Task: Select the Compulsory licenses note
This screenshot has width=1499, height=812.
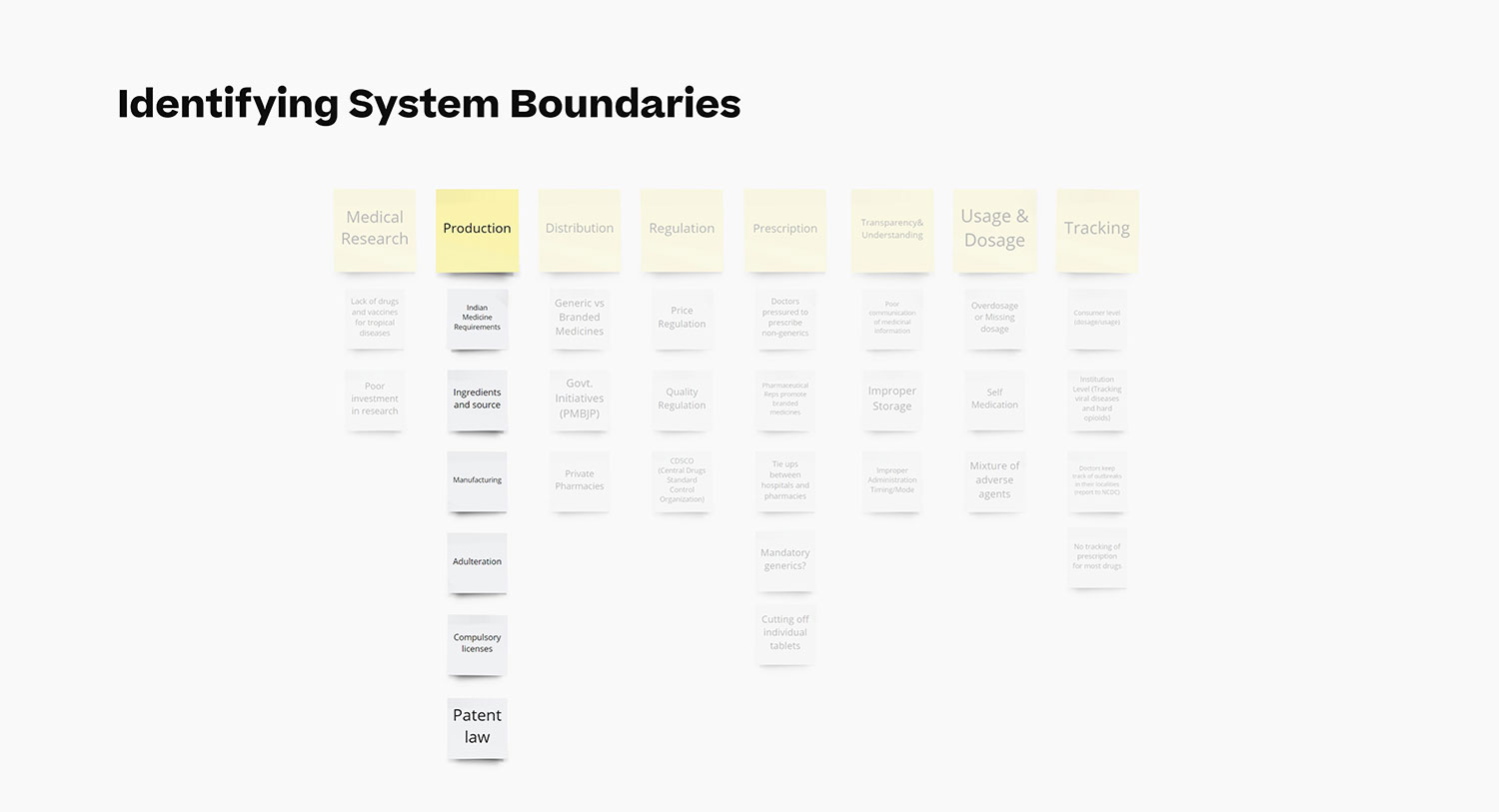Action: [x=477, y=643]
